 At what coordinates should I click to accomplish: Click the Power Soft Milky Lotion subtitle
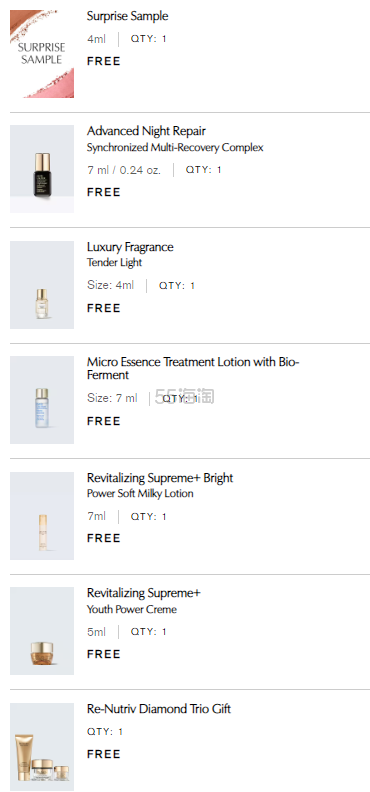[x=140, y=493]
